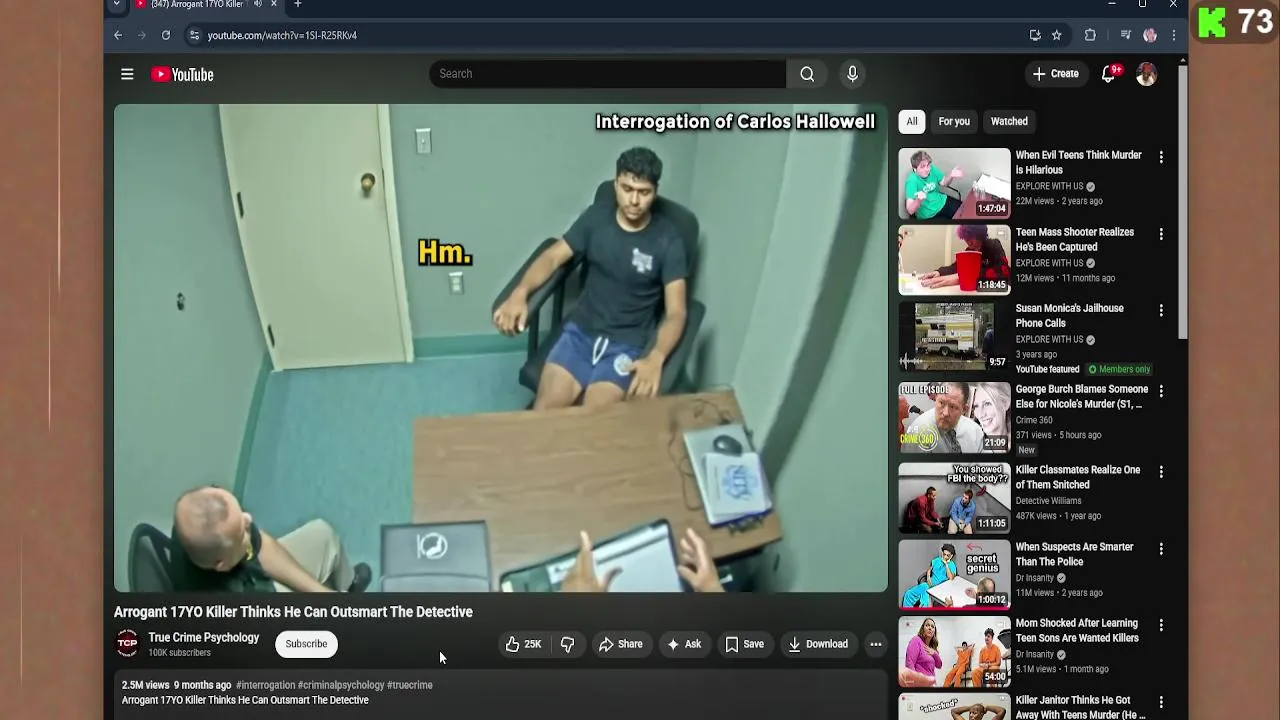The image size is (1280, 720).
Task: Install app icon in address bar
Action: tap(1035, 35)
